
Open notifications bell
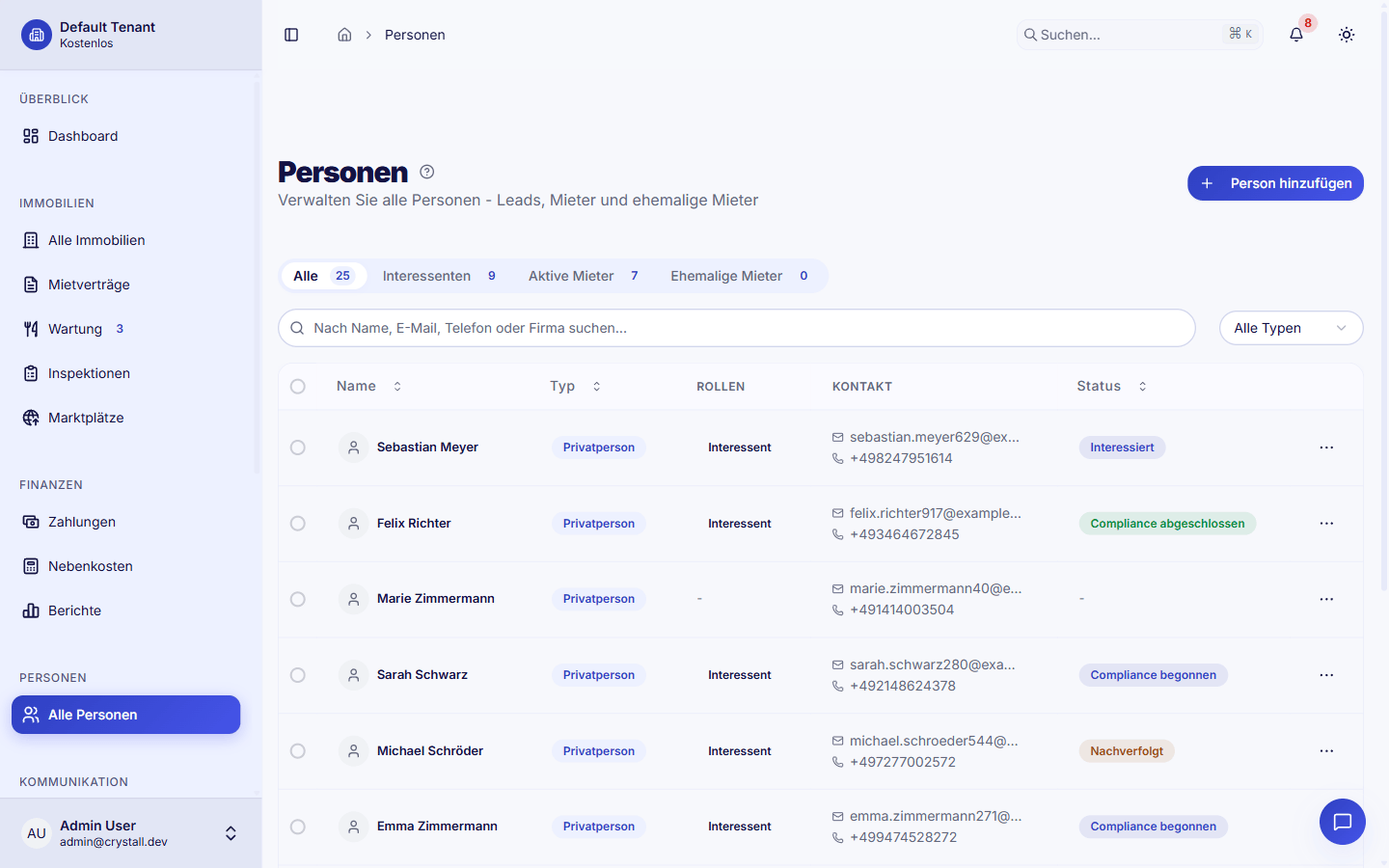1296,35
